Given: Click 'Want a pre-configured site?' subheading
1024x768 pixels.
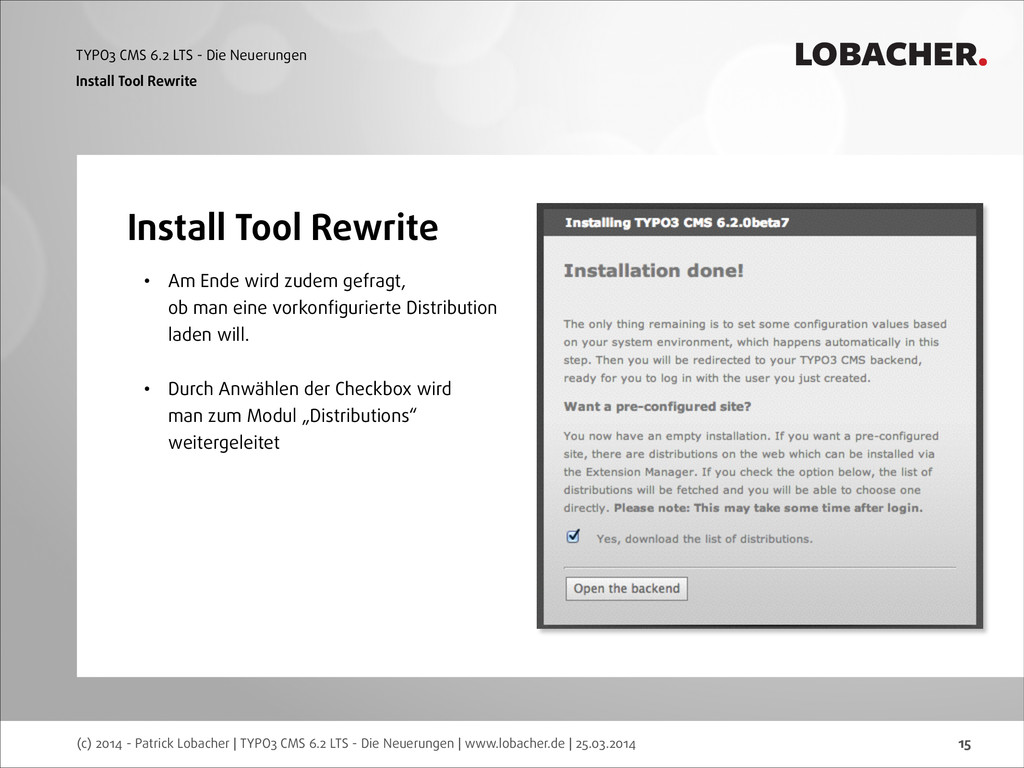Looking at the screenshot, I should 658,406.
